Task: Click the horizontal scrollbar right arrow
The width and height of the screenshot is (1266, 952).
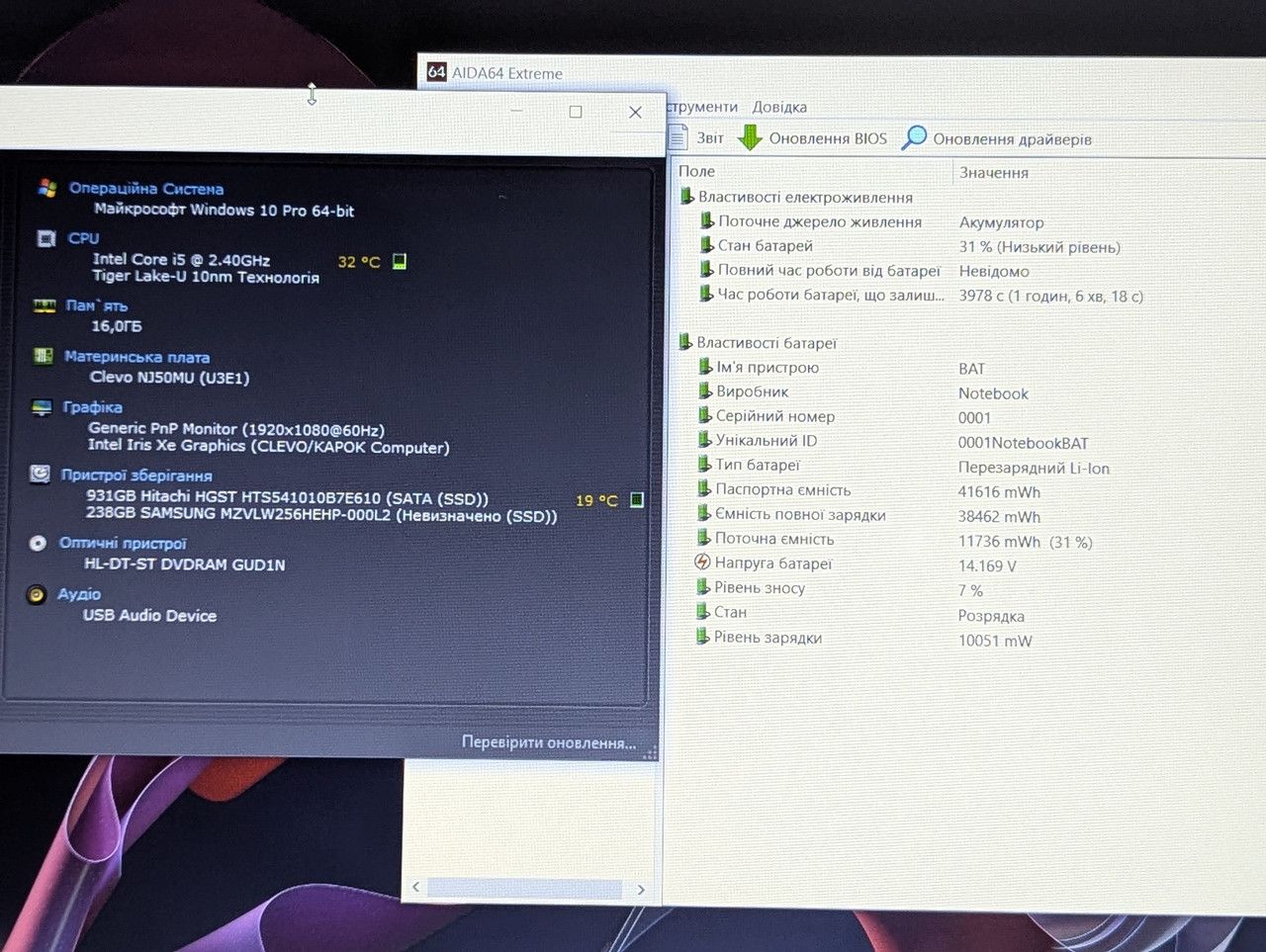Action: [641, 889]
